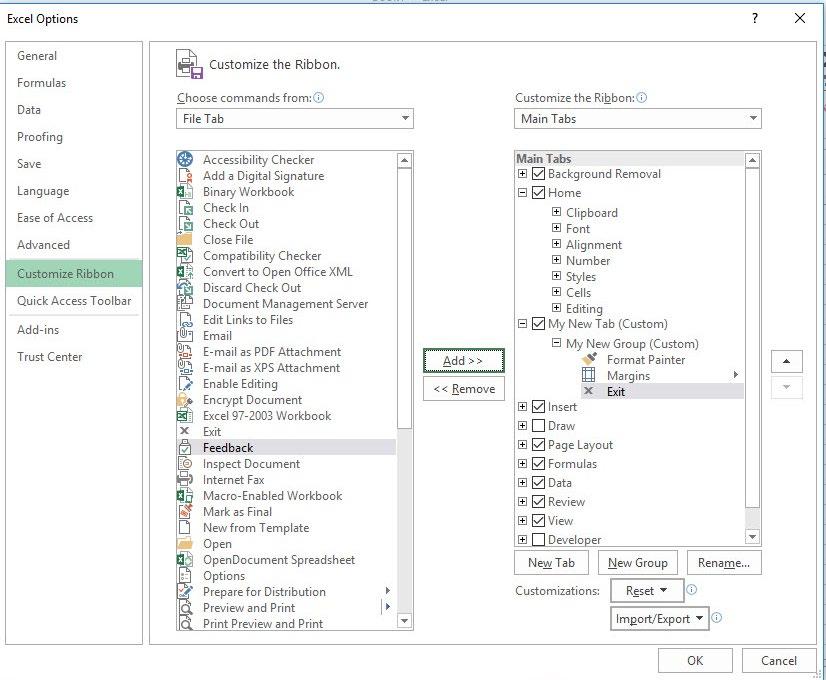Pick the E-mail as XPS Attachment icon
Image resolution: width=826 pixels, height=680 pixels.
185,367
